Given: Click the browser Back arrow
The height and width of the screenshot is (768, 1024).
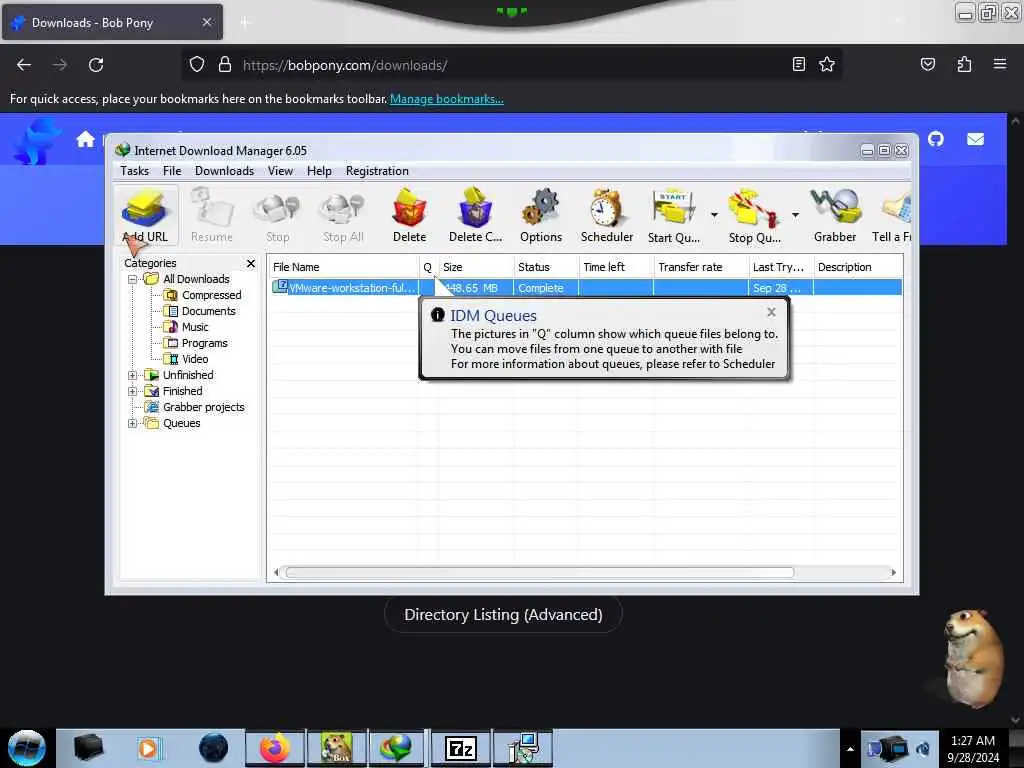Looking at the screenshot, I should point(24,65).
